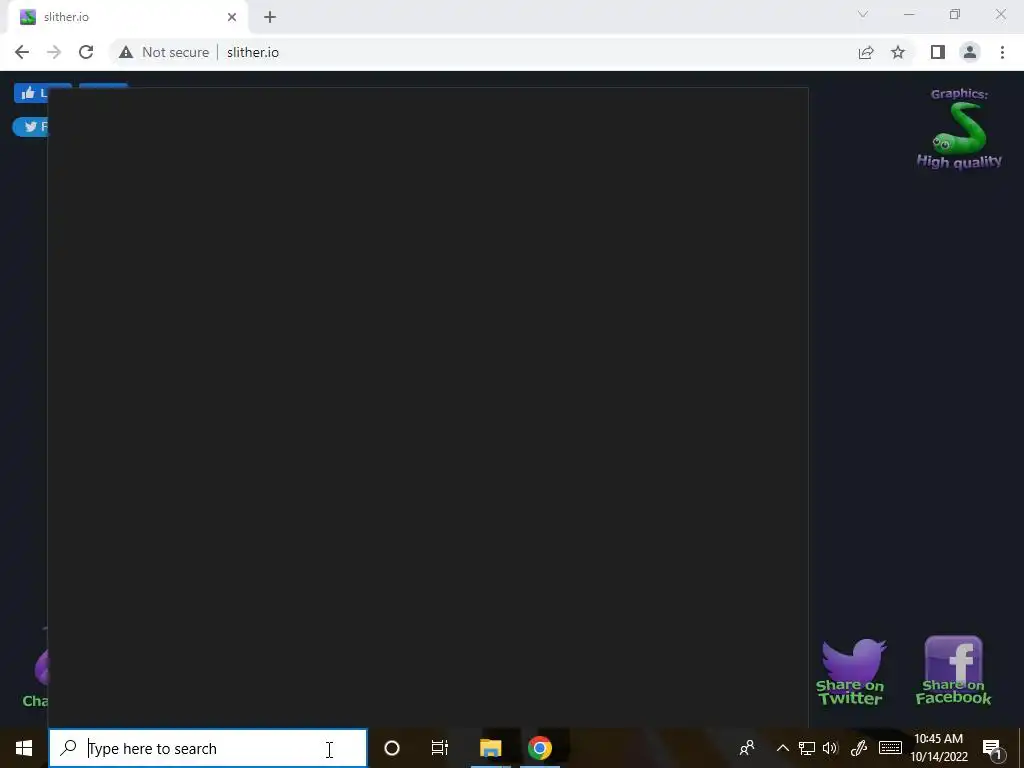Open the Windows Start menu
This screenshot has width=1024, height=768.
click(x=24, y=748)
